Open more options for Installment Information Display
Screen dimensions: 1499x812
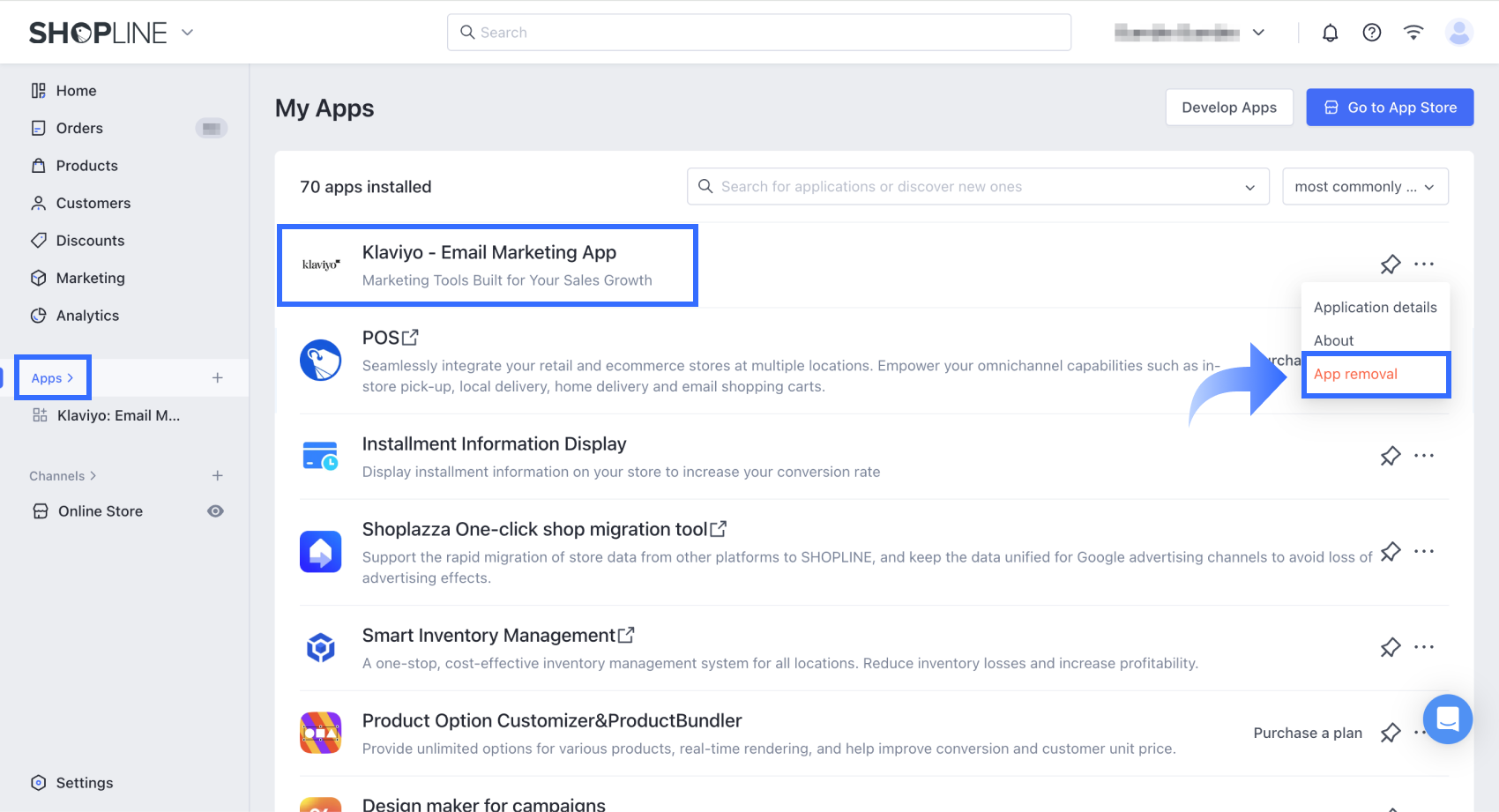[1423, 456]
